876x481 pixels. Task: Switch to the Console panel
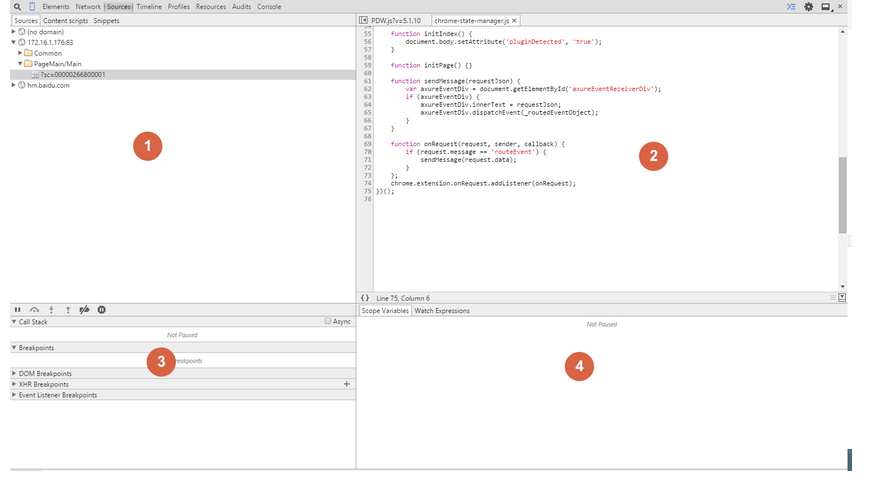tap(269, 7)
